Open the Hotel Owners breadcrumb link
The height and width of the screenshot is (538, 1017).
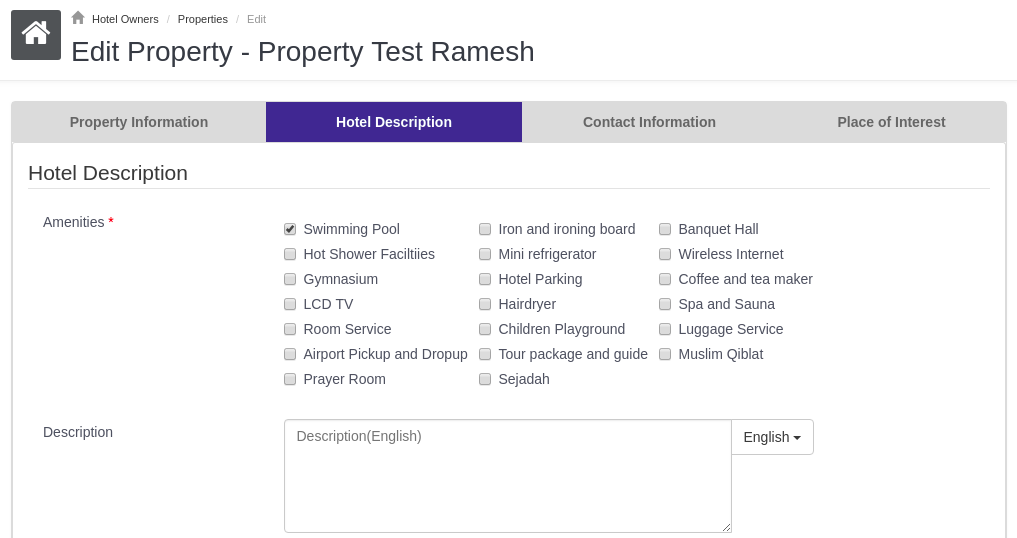click(x=125, y=19)
